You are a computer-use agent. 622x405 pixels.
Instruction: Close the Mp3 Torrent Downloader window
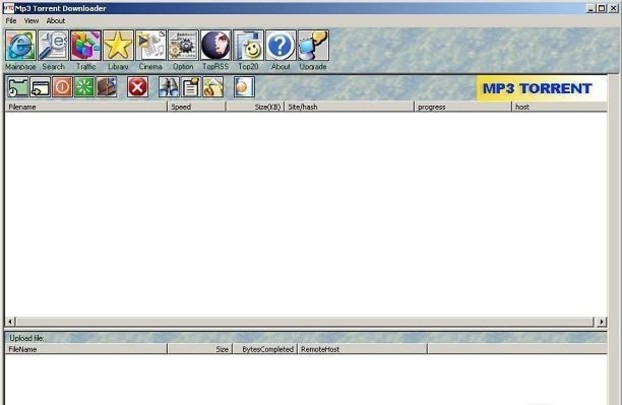[x=613, y=8]
